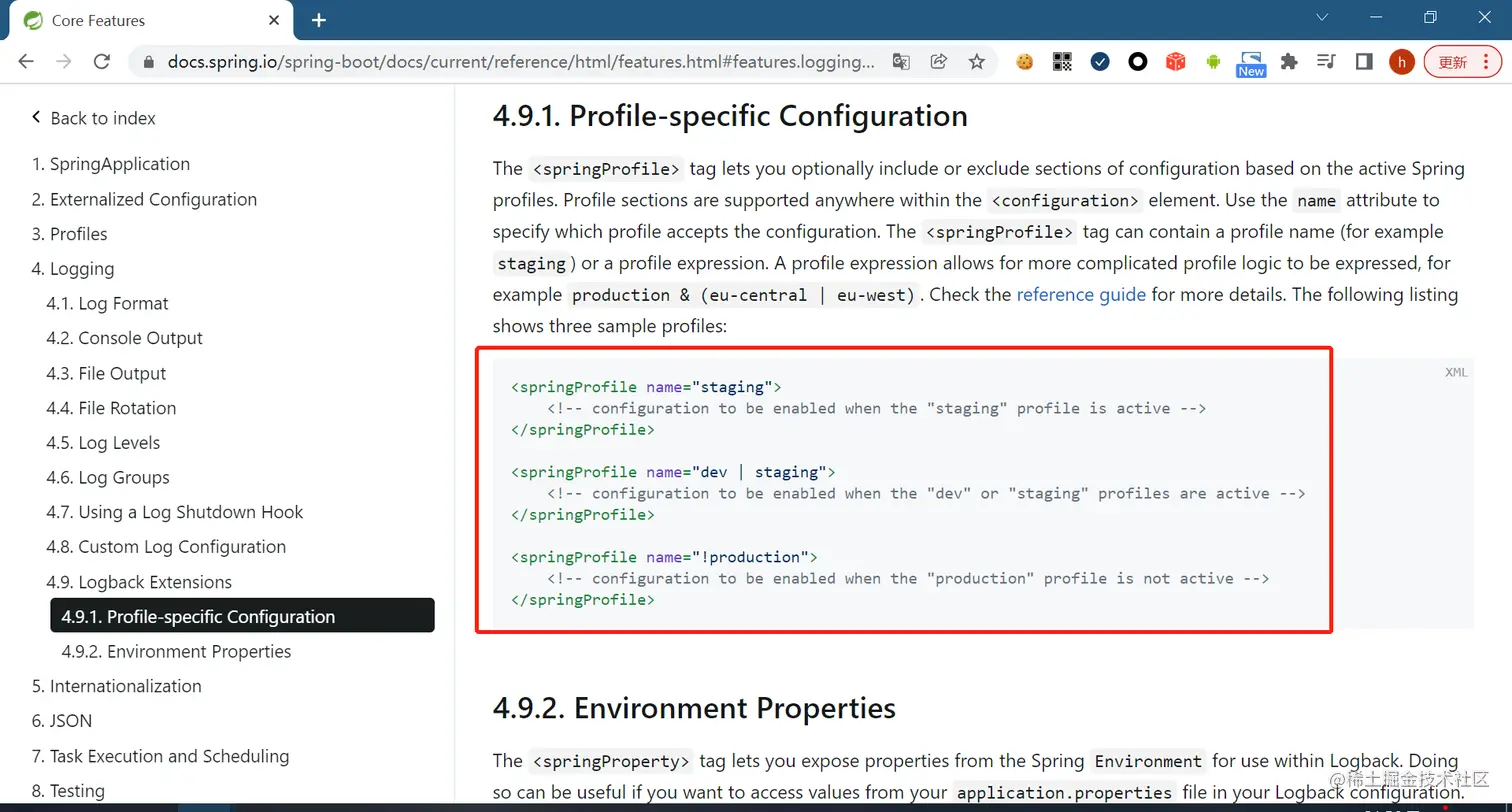This screenshot has width=1512, height=812.
Task: Click the address bar URL
Action: [x=521, y=62]
